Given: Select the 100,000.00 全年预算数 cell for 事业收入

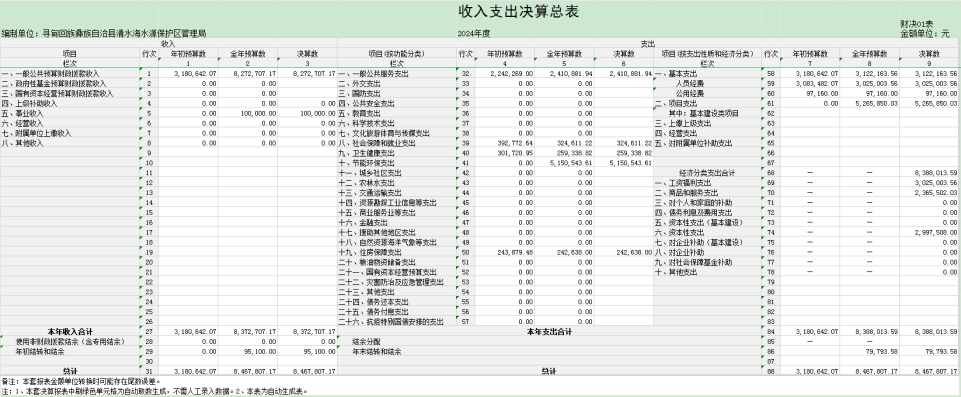Looking at the screenshot, I should [x=248, y=113].
